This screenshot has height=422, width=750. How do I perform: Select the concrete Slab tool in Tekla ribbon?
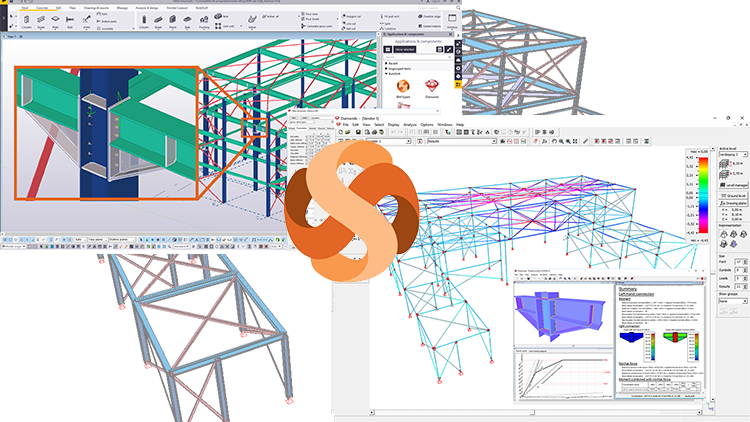click(x=188, y=21)
